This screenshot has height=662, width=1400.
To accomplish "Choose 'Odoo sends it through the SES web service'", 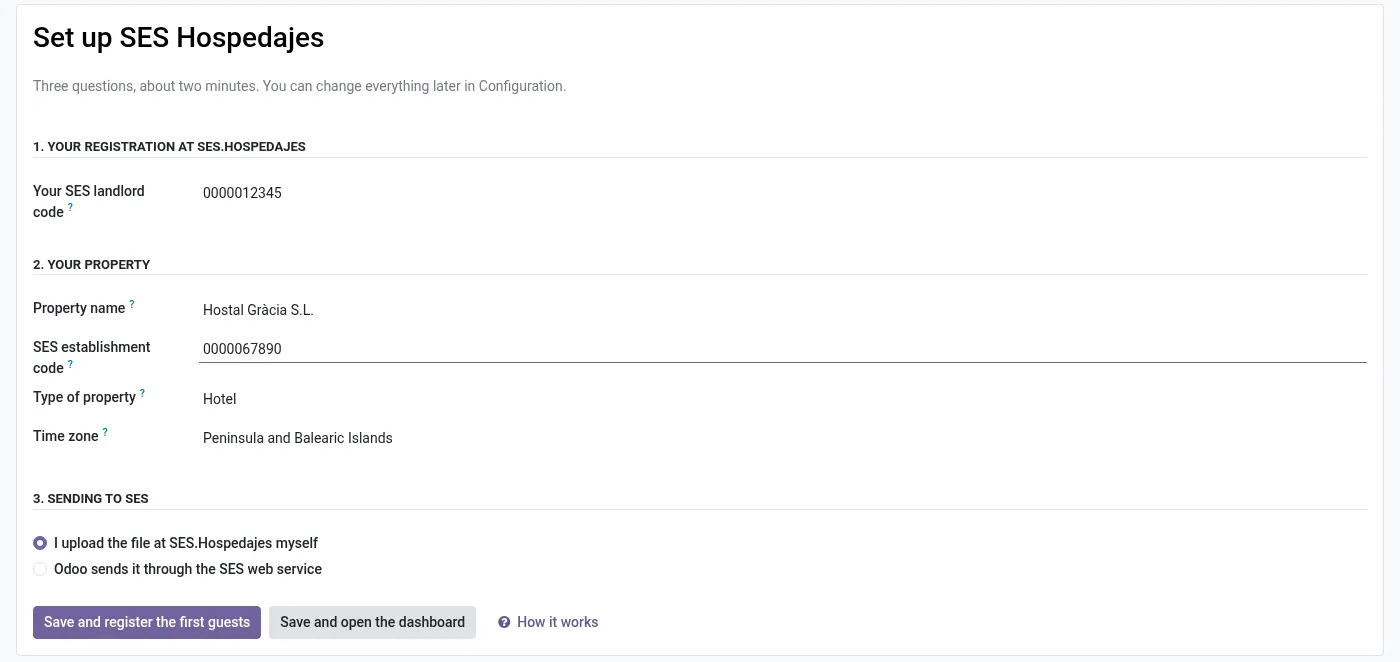I will coord(40,569).
